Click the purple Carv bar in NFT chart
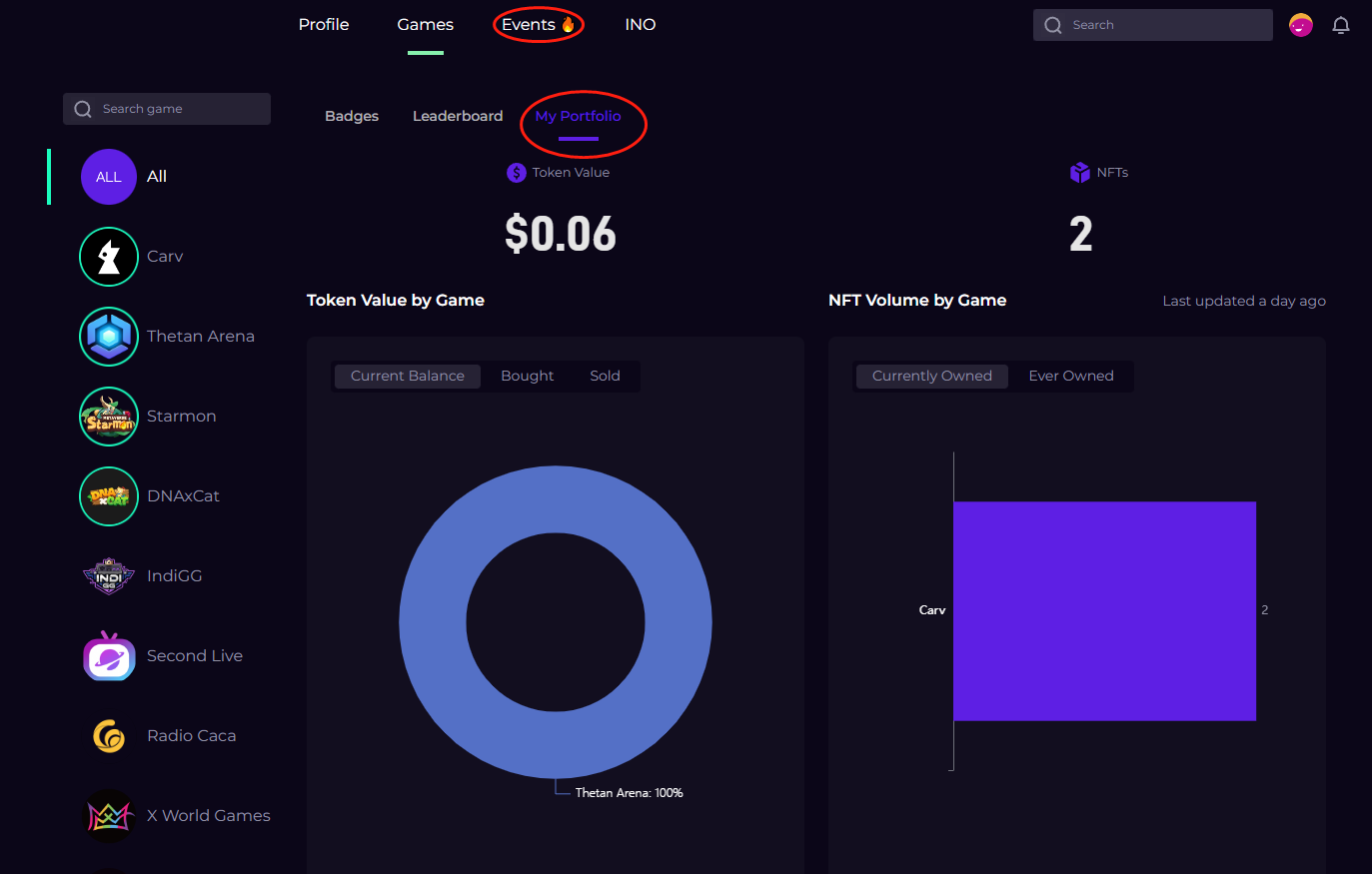The width and height of the screenshot is (1372, 874). coord(1104,610)
